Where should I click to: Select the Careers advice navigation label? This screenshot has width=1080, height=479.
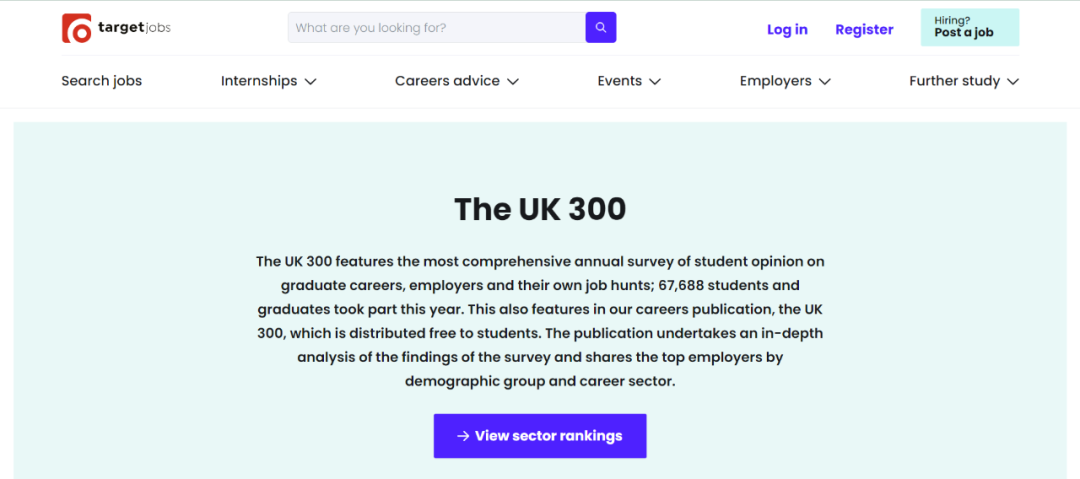point(447,81)
